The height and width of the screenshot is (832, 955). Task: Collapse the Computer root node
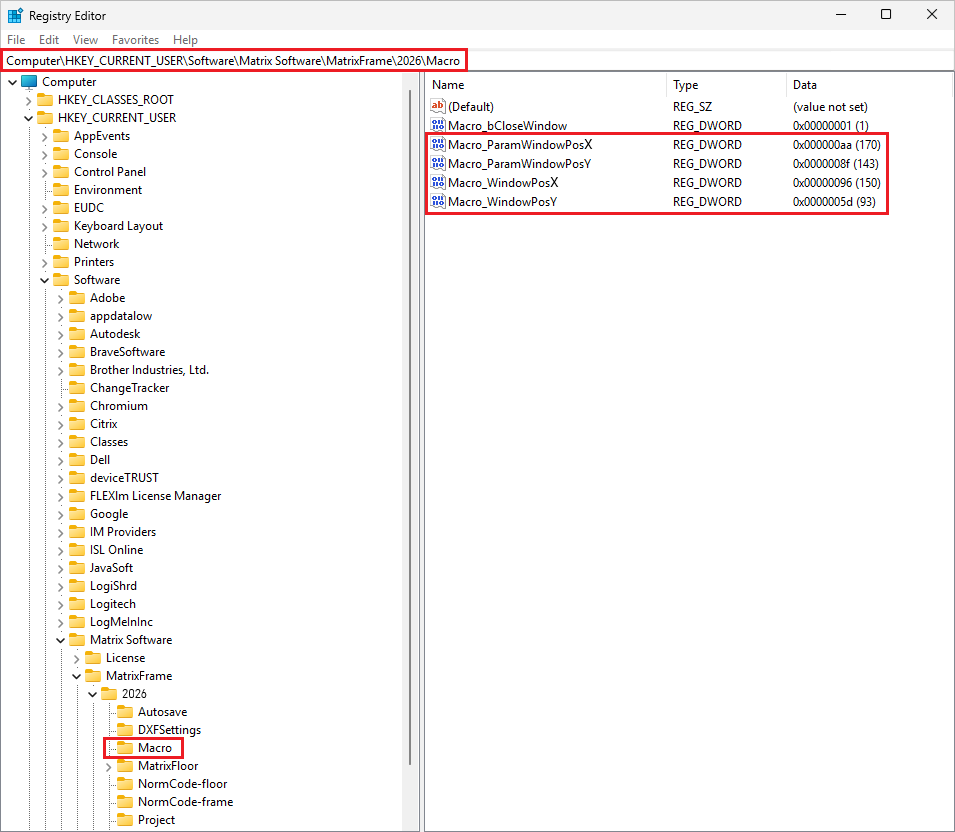pyautogui.click(x=12, y=82)
